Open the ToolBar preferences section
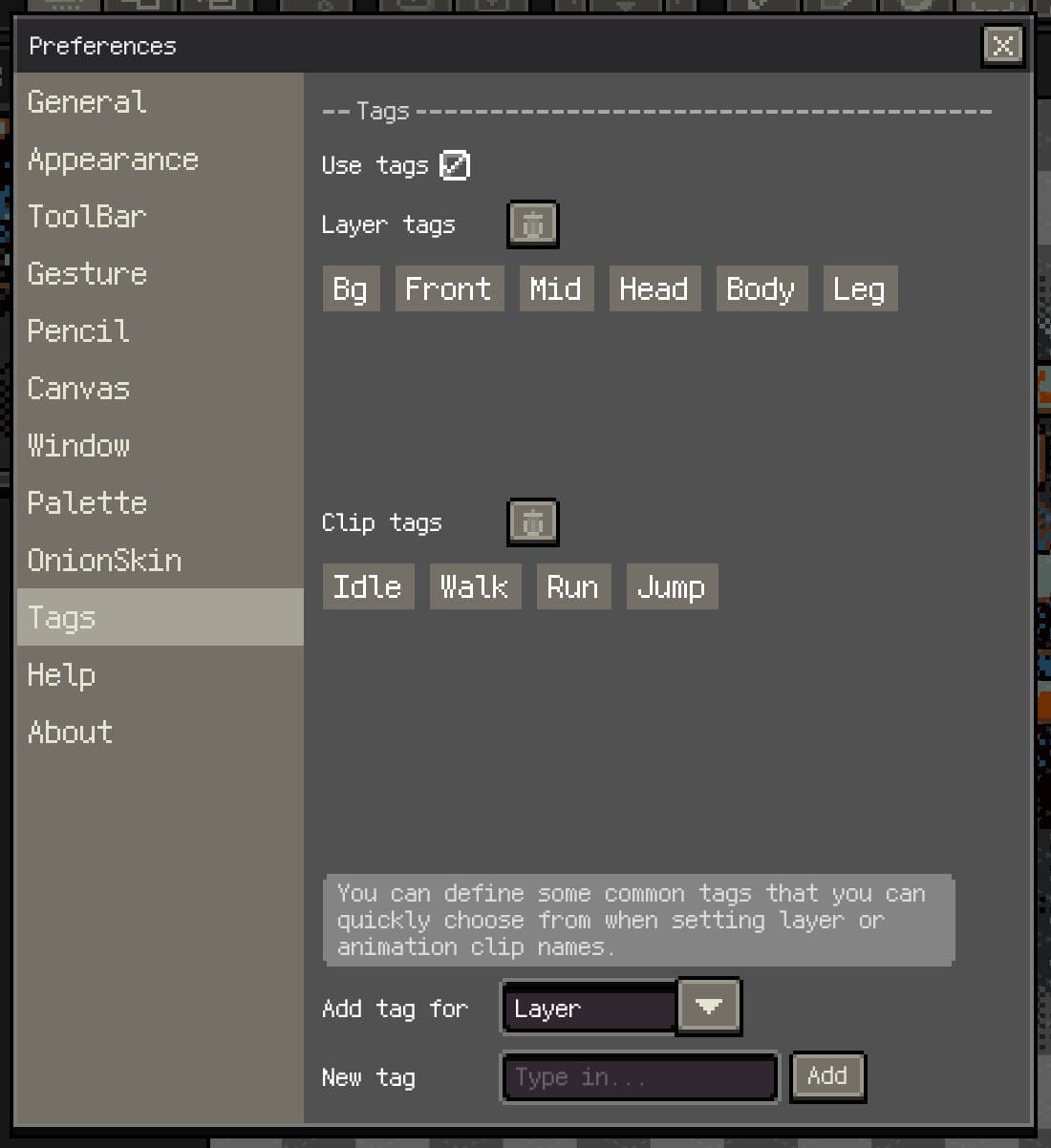Screen dimensions: 1051x1148 click(x=160, y=216)
